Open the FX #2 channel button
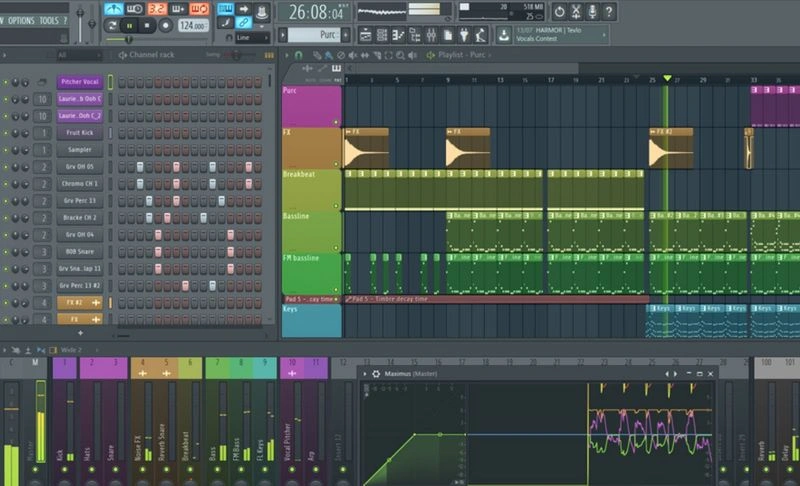Viewport: 800px width, 486px height. (80, 303)
